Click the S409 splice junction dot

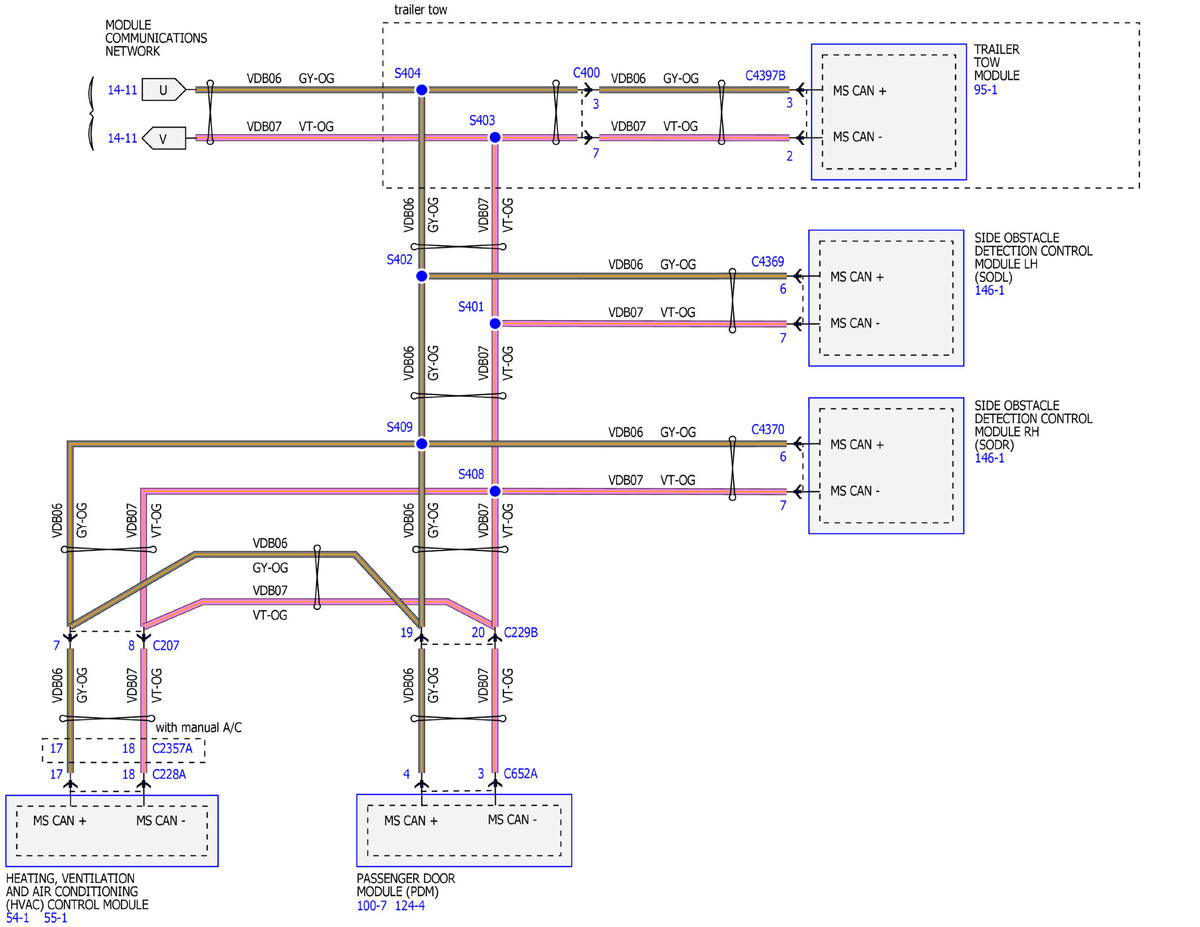(421, 443)
